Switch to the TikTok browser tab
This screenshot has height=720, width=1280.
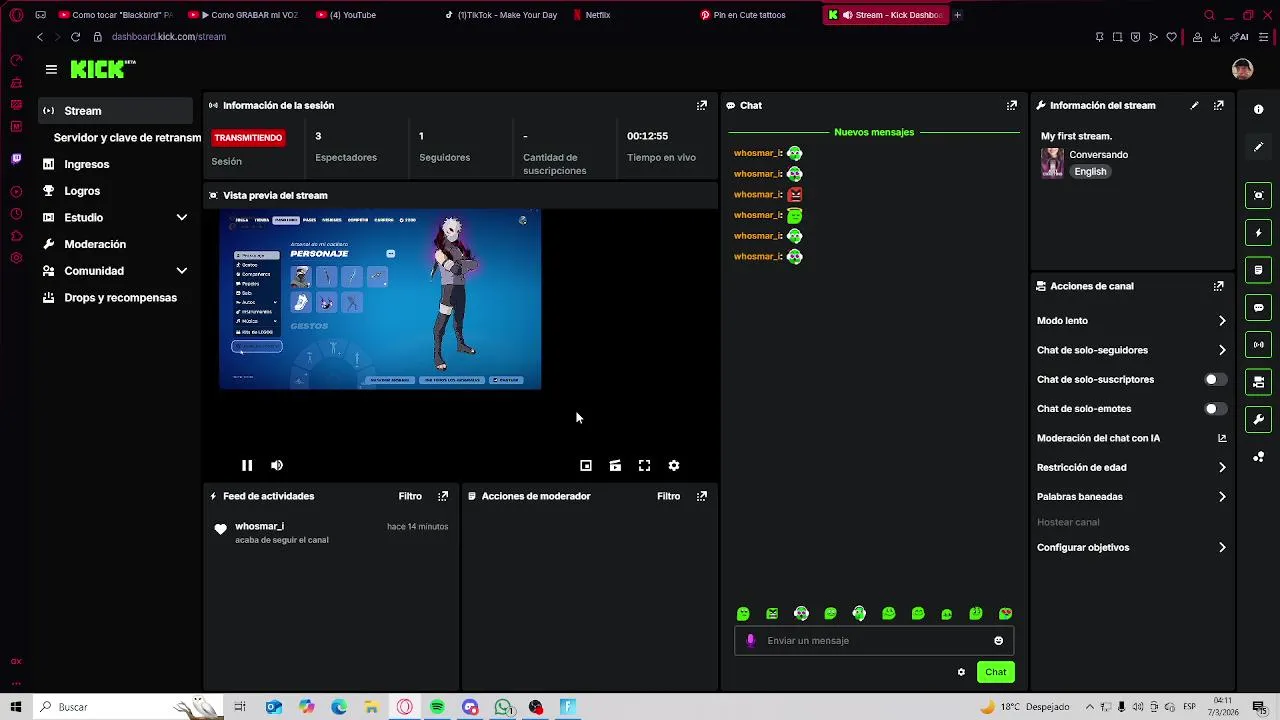pyautogui.click(x=506, y=15)
